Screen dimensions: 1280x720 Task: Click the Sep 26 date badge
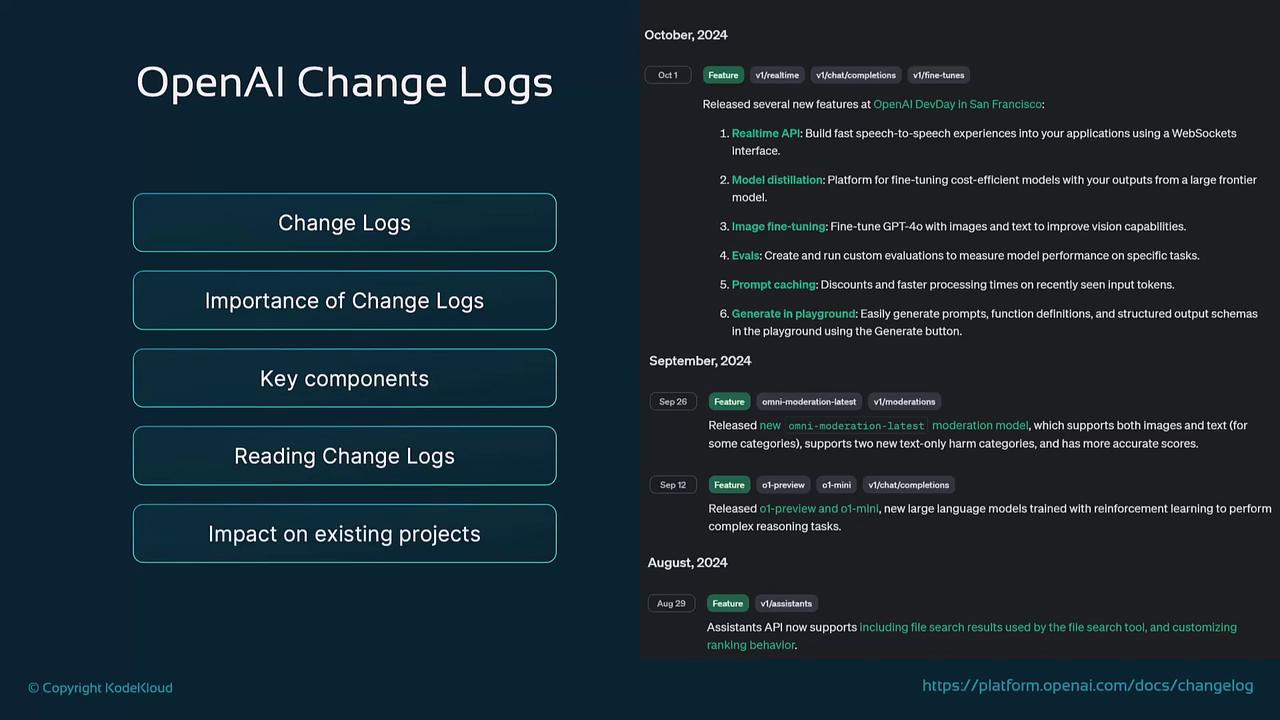pos(673,402)
